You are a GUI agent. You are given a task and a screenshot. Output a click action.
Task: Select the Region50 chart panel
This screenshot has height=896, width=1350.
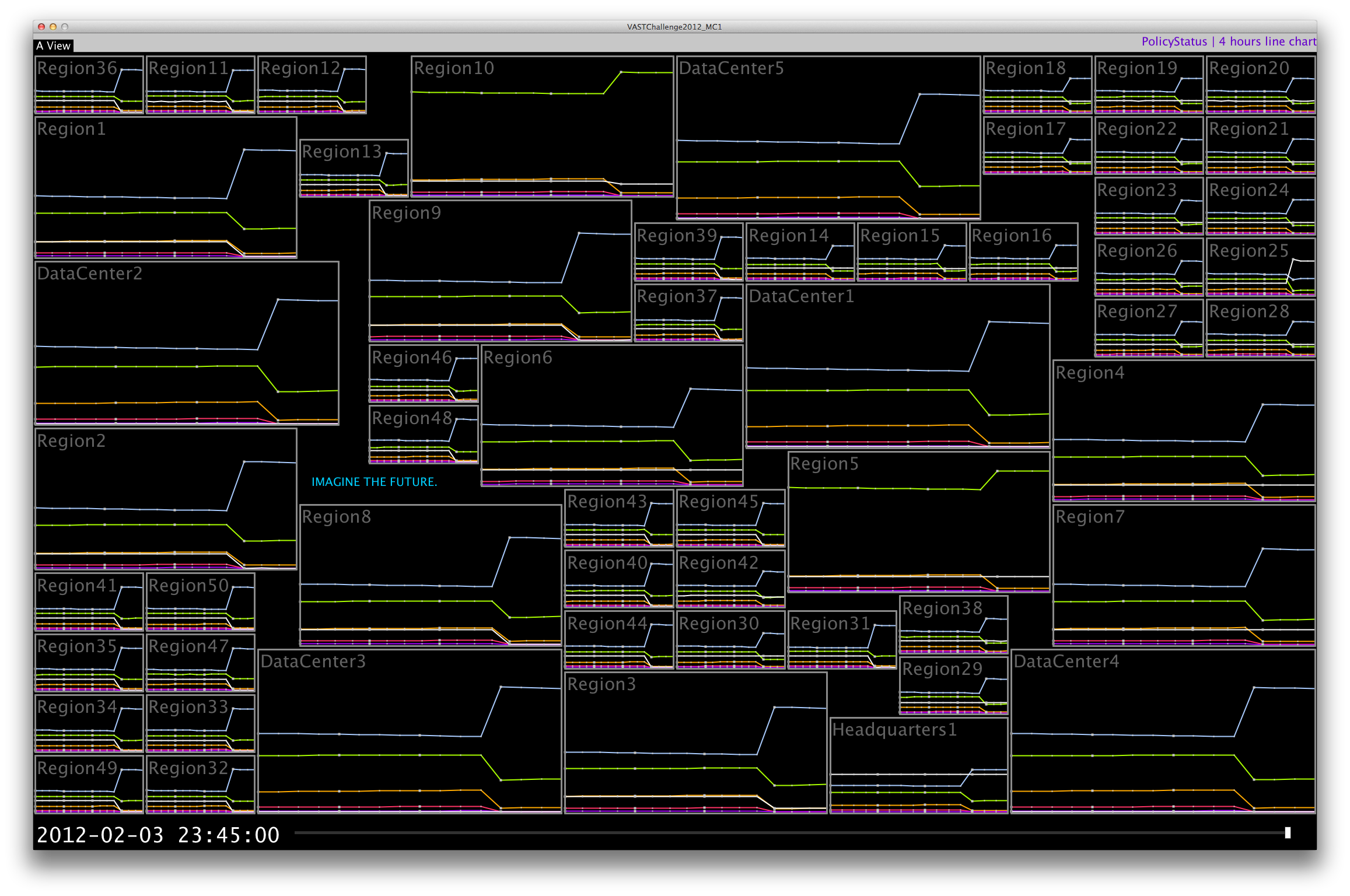(x=201, y=603)
